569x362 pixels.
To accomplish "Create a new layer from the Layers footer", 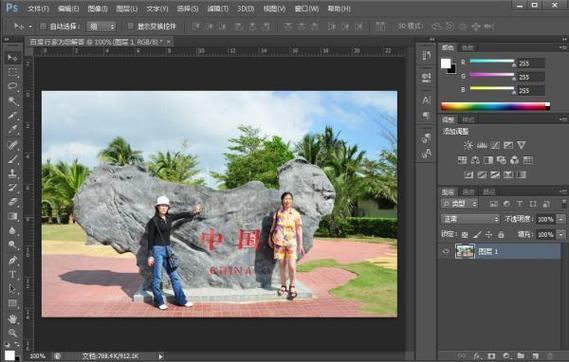I will [535, 356].
